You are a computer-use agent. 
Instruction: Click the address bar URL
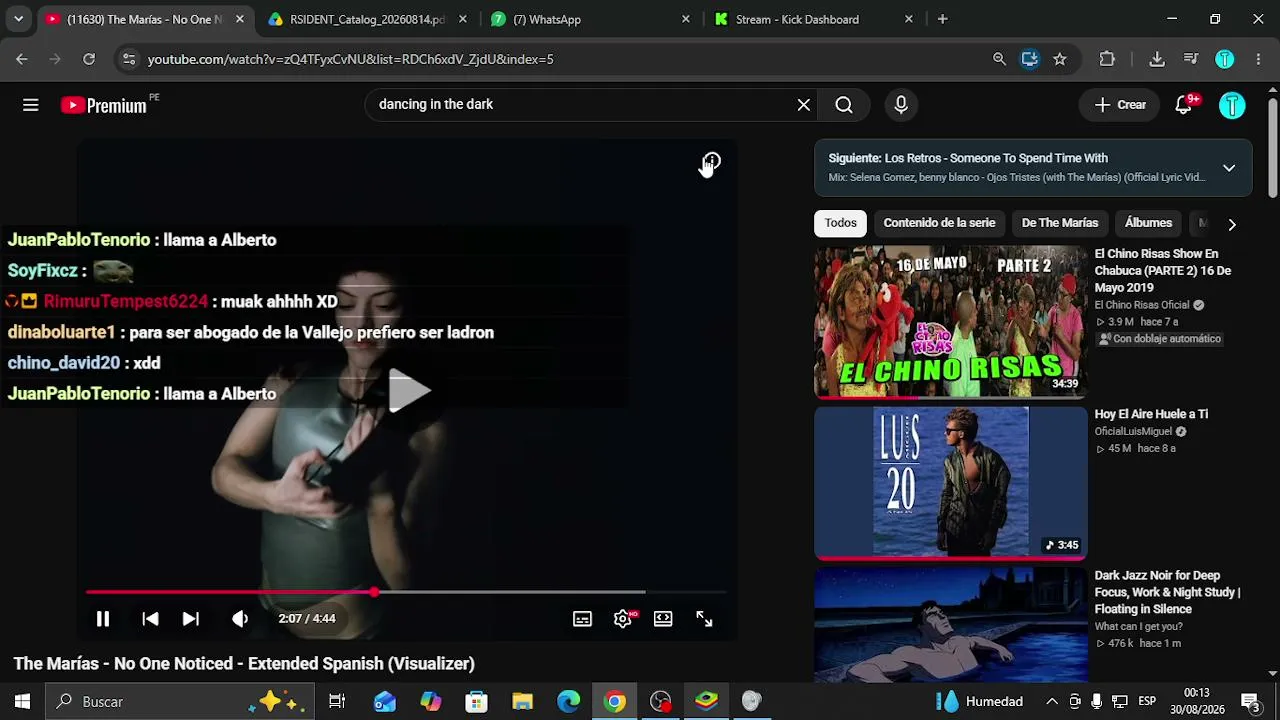point(350,59)
